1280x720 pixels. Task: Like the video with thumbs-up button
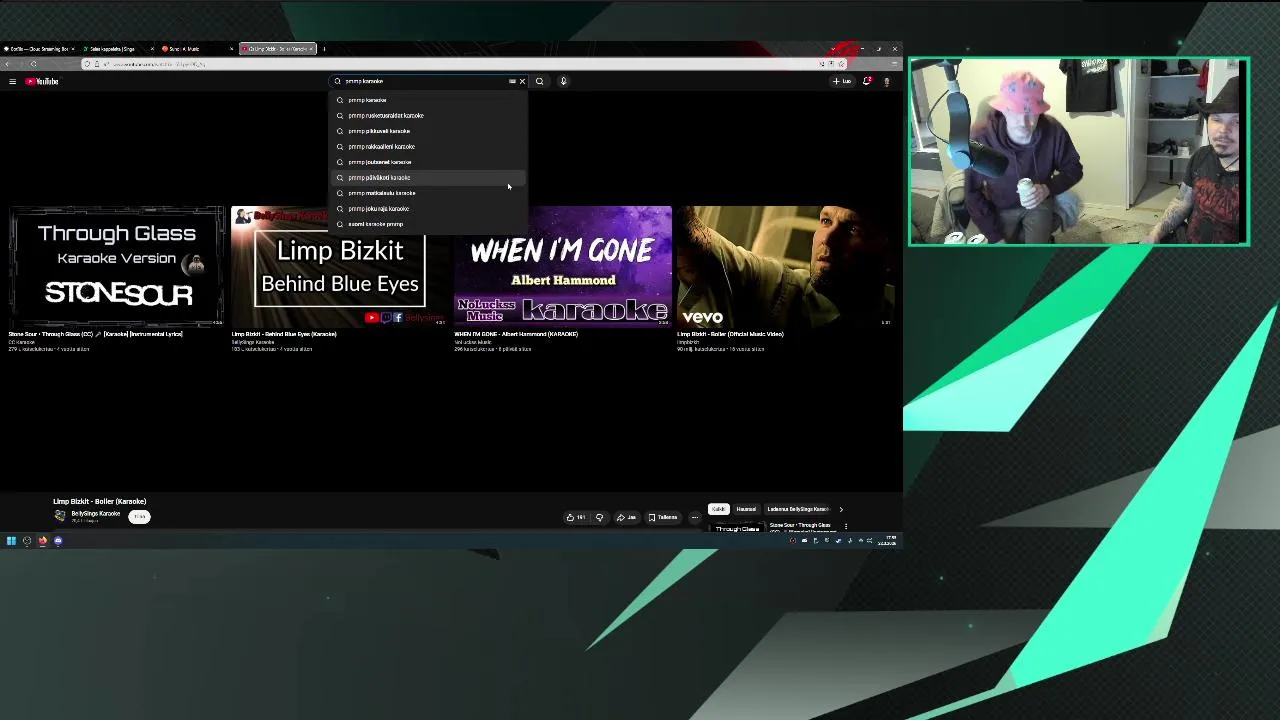coord(576,517)
